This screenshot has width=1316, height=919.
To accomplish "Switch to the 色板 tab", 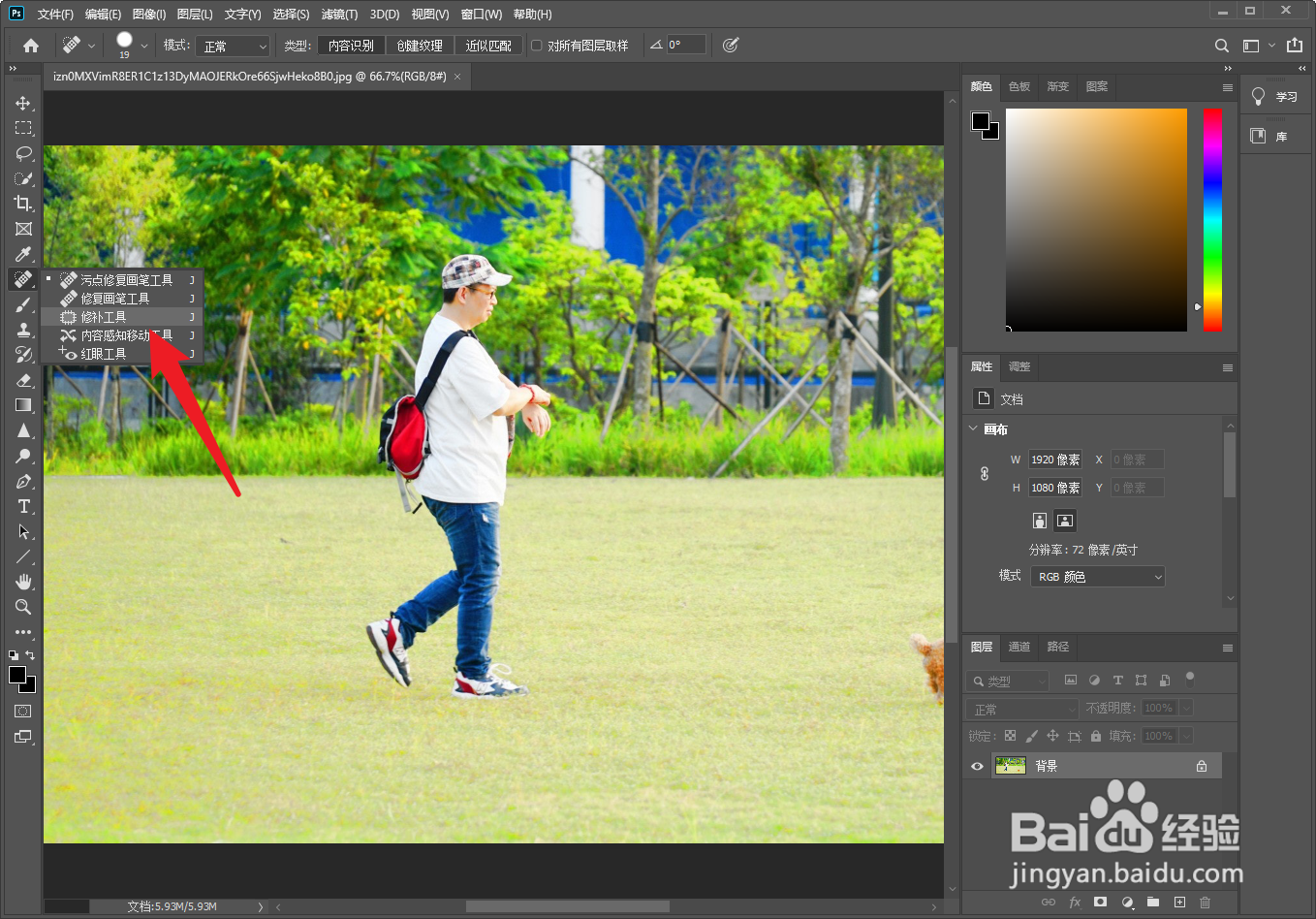I will click(1019, 86).
